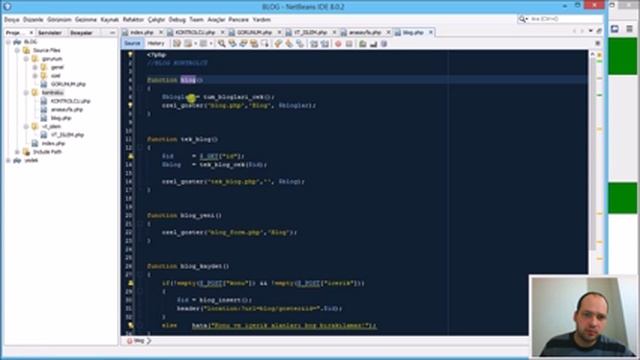Switch to the VT_ISLEM.php editor tab
Viewport: 640px width, 360px height.
tap(311, 32)
